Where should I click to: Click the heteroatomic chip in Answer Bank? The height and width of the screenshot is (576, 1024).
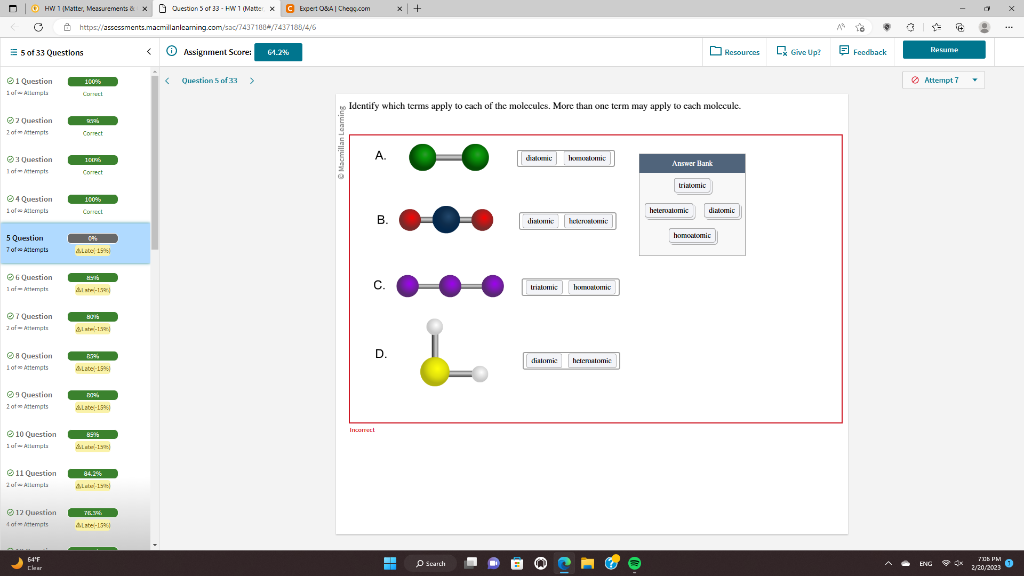click(669, 210)
